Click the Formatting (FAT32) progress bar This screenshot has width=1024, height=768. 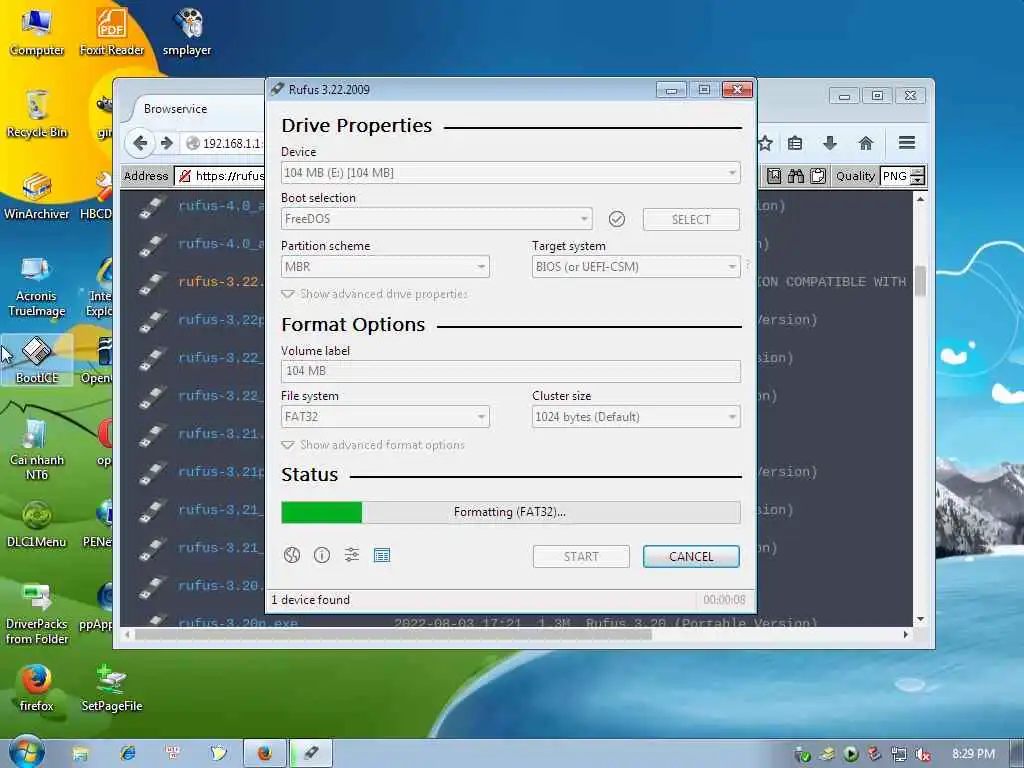tap(511, 512)
